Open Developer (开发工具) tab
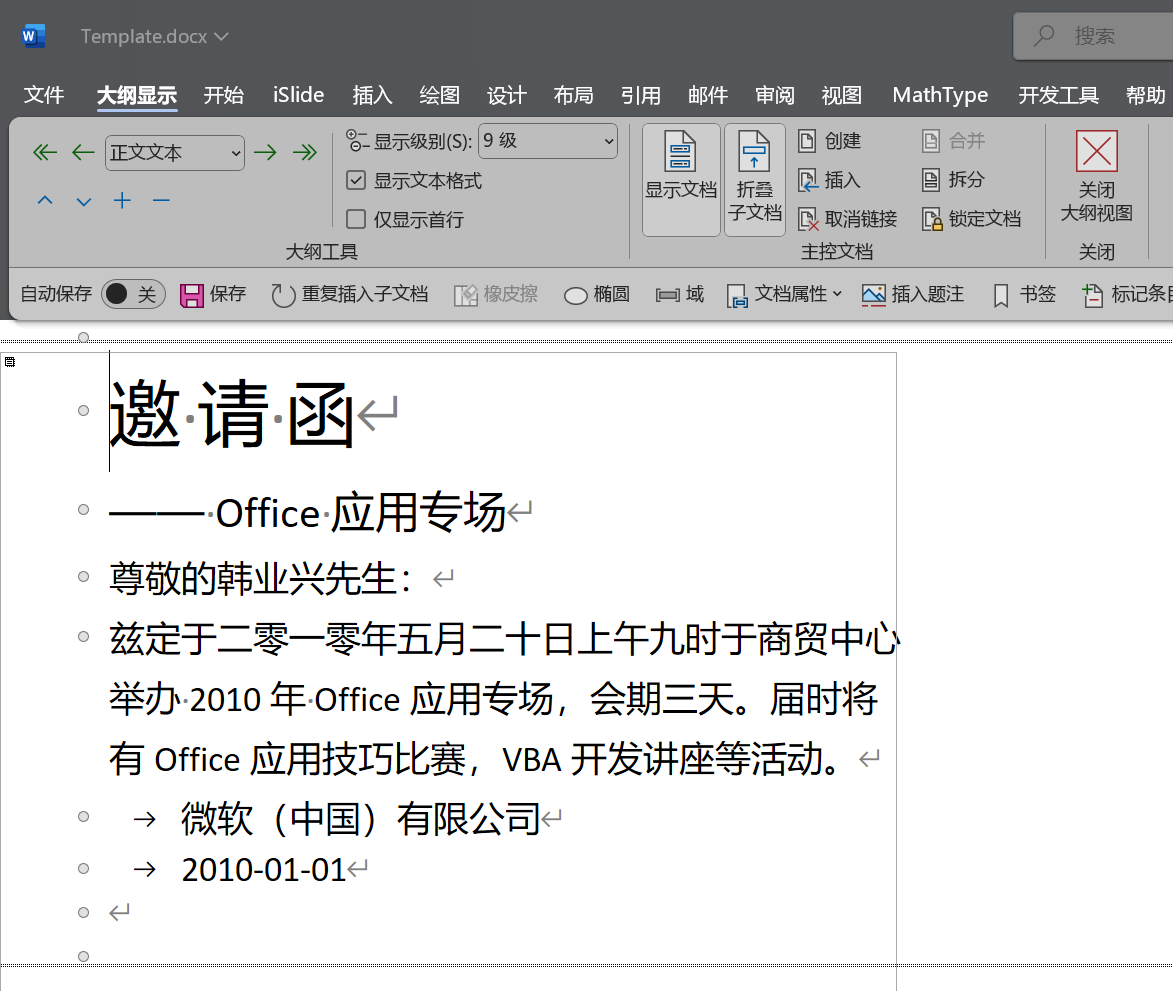 pyautogui.click(x=1058, y=95)
